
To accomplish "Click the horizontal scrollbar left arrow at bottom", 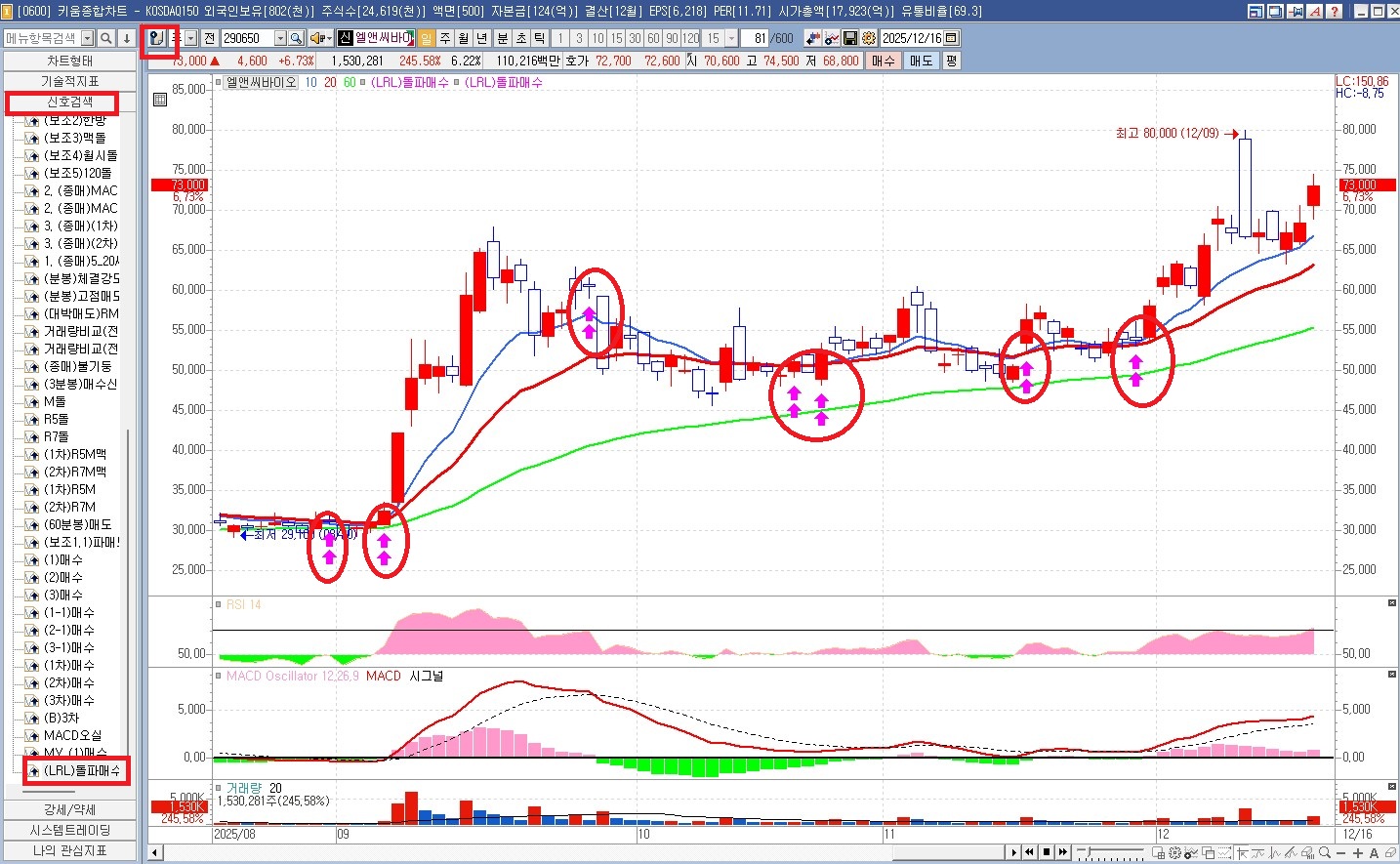I will click(154, 853).
